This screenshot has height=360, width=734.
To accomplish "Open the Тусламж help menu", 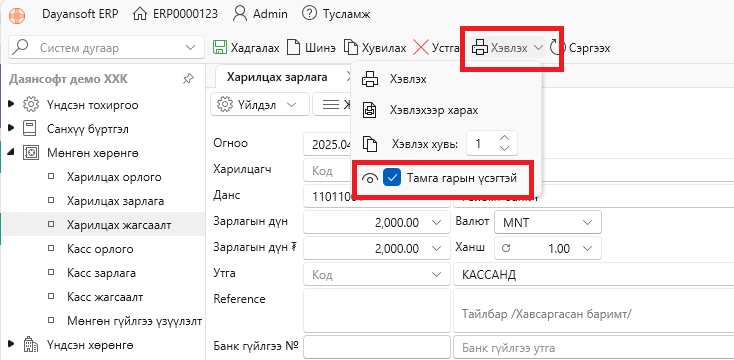I will (336, 14).
